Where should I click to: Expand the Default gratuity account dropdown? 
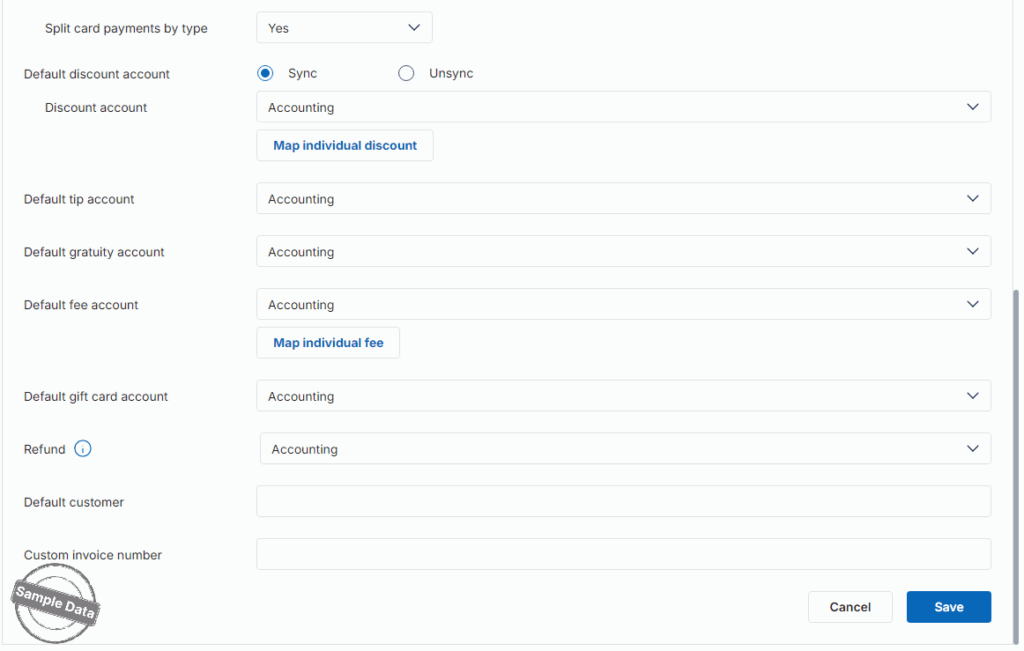click(x=623, y=252)
